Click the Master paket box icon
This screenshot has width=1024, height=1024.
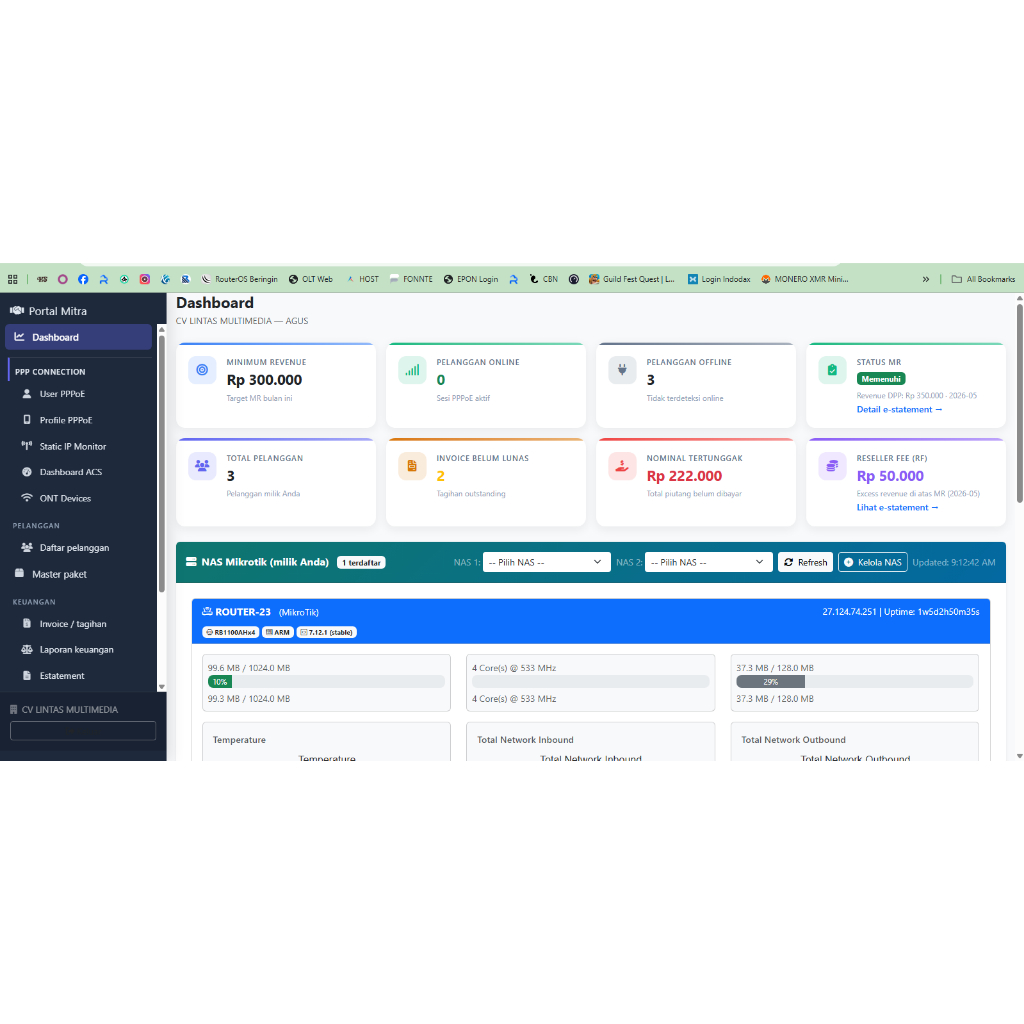click(x=19, y=573)
